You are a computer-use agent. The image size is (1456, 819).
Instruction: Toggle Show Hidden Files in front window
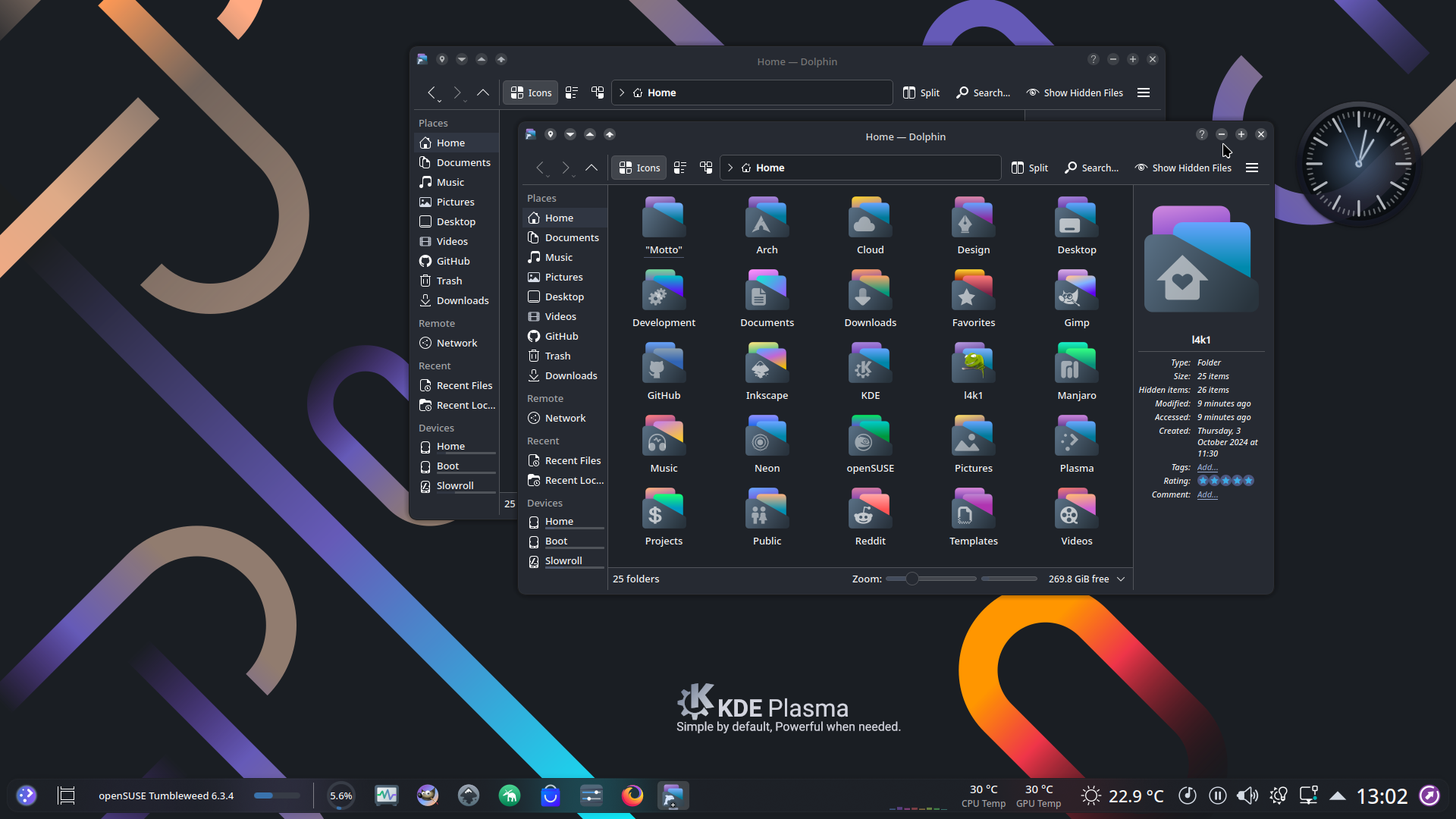click(1183, 168)
